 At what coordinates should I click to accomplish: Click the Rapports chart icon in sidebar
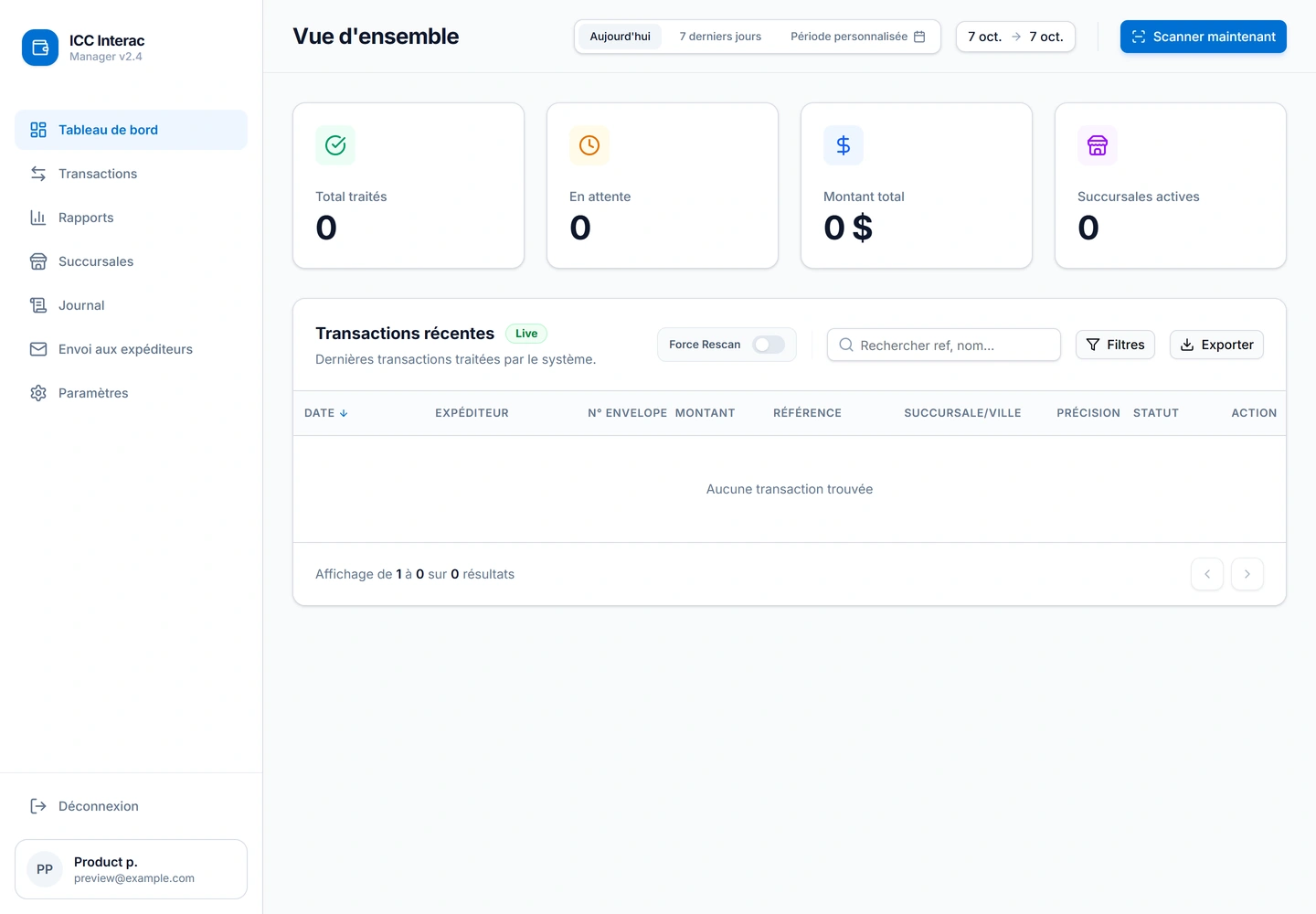pos(38,218)
